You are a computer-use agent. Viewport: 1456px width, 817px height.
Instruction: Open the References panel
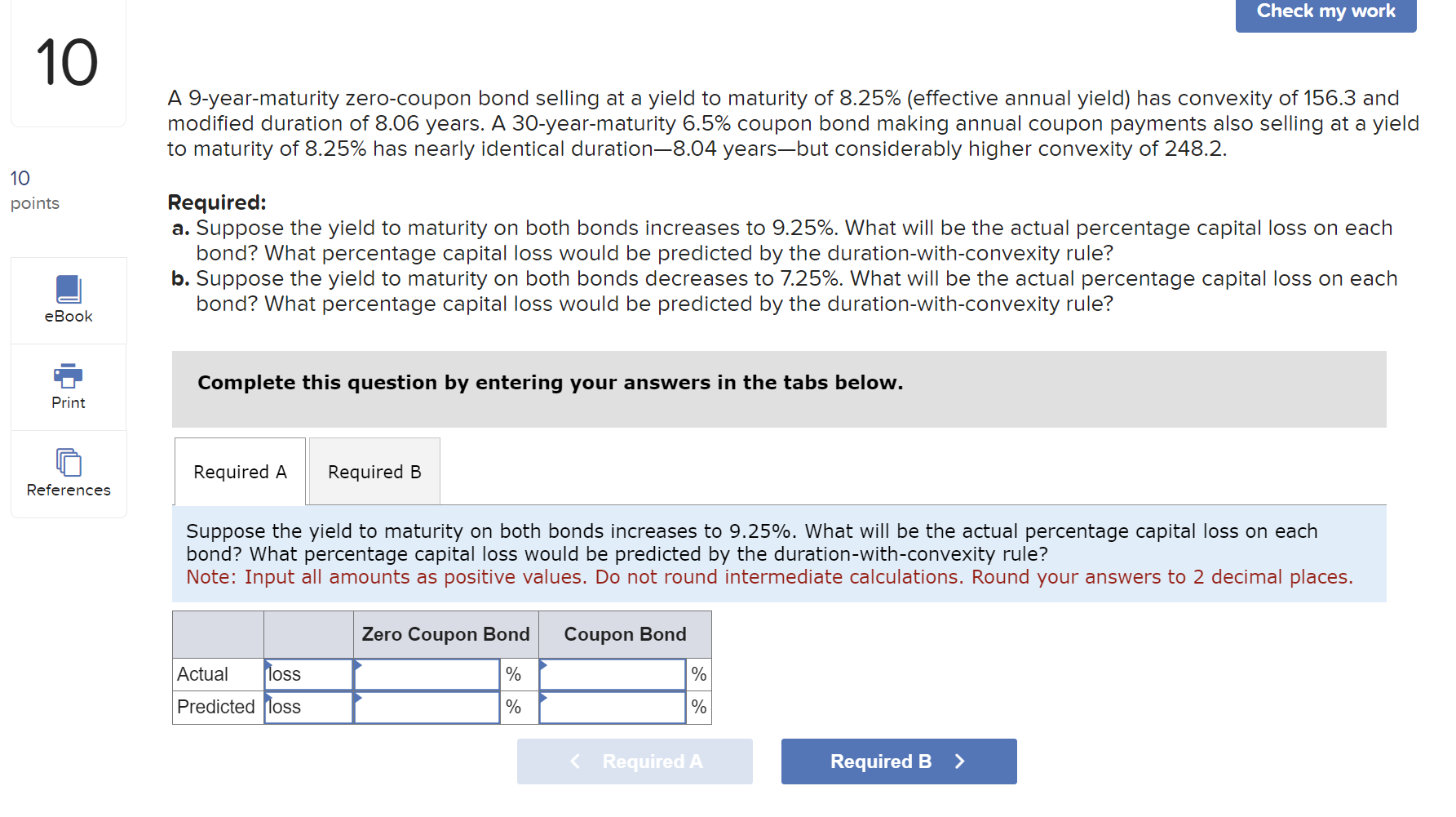pos(68,473)
